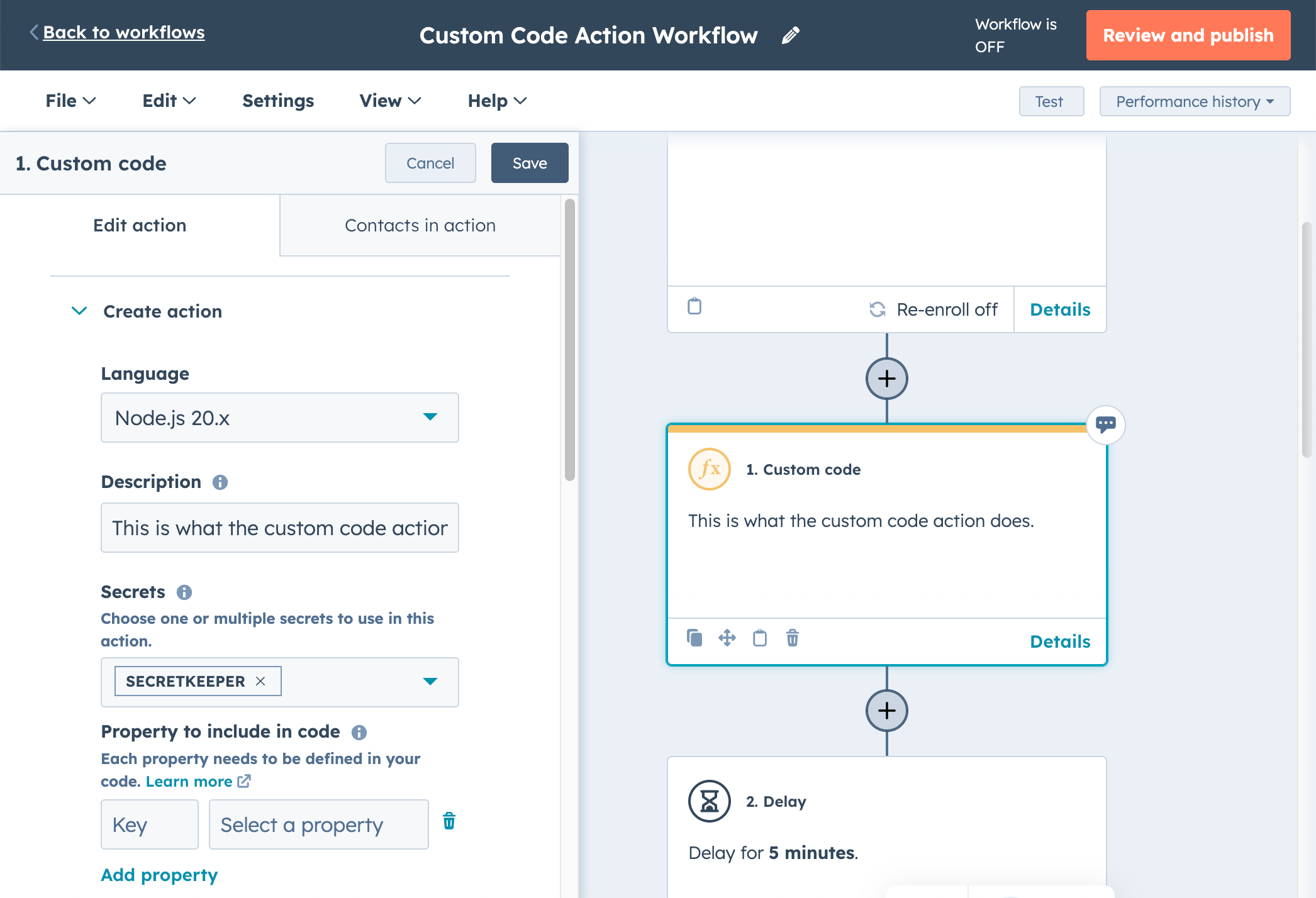
Task: Click the info icon beside Secrets label
Action: click(x=184, y=592)
